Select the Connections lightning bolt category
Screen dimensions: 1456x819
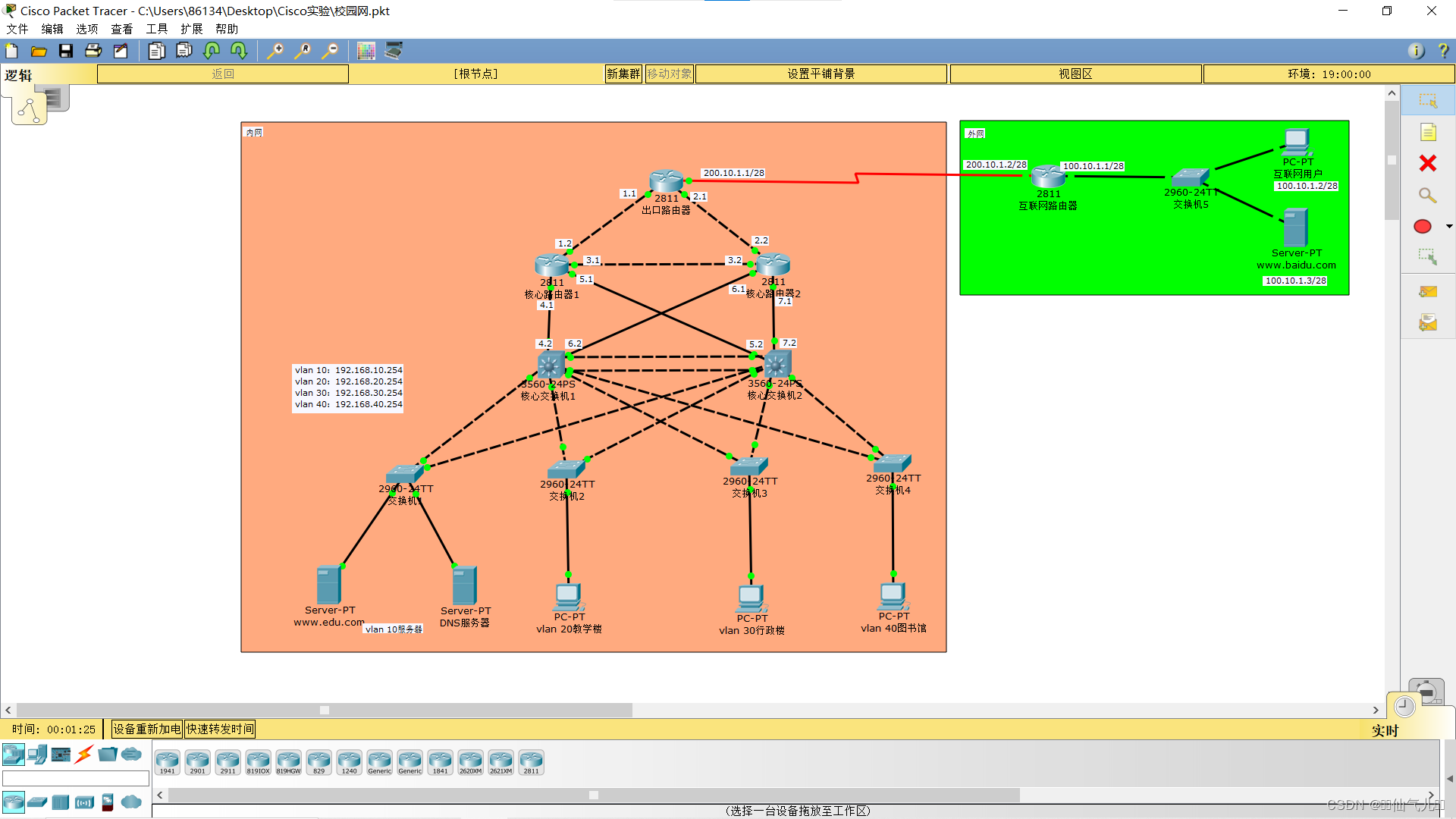click(84, 754)
